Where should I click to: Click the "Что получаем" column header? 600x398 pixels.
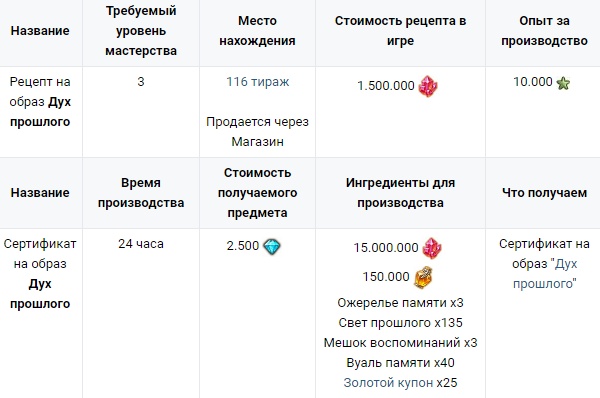pos(544,192)
